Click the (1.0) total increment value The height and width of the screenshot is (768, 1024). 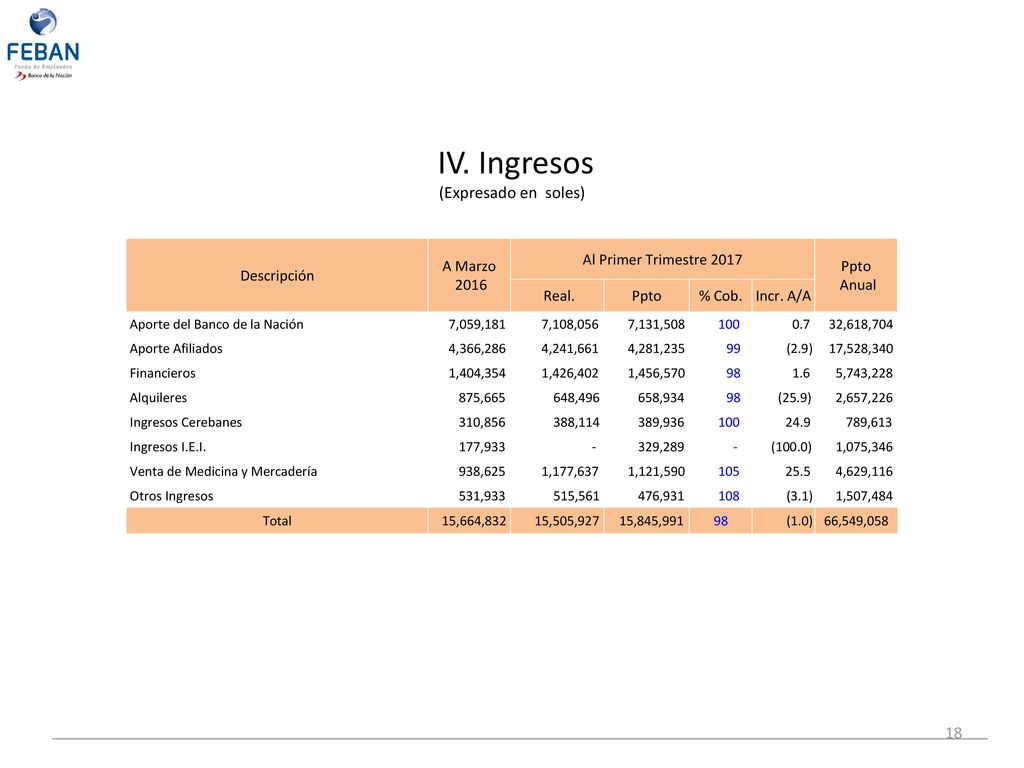pos(799,521)
